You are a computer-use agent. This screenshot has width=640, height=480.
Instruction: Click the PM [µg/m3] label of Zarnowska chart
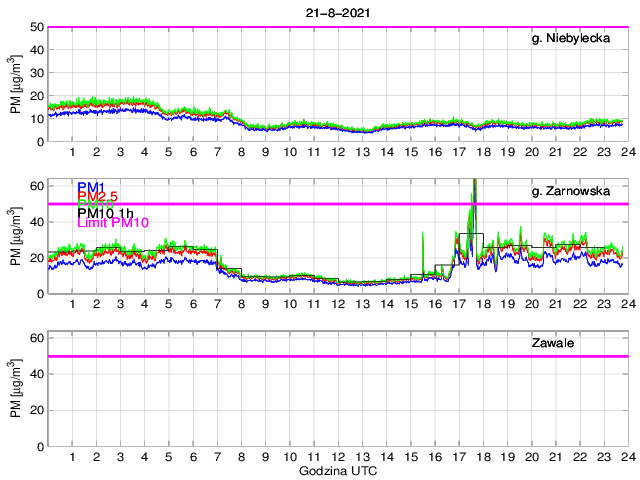point(15,236)
